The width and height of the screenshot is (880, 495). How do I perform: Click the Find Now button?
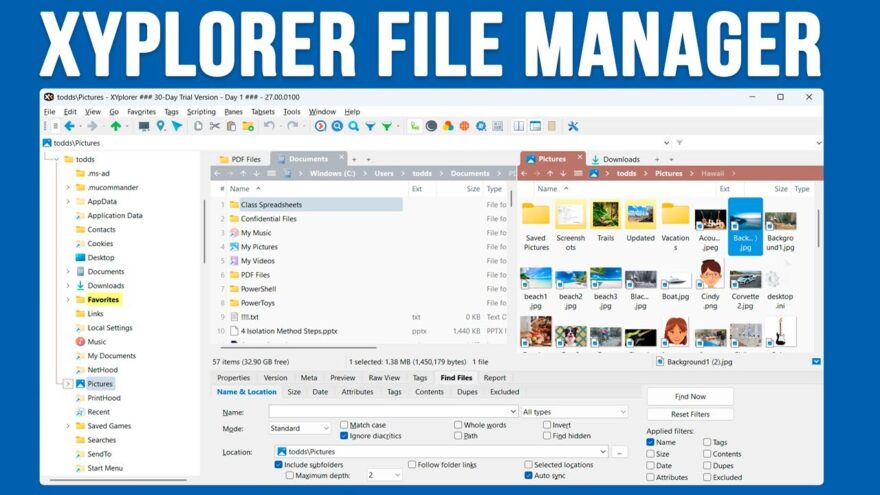click(690, 396)
